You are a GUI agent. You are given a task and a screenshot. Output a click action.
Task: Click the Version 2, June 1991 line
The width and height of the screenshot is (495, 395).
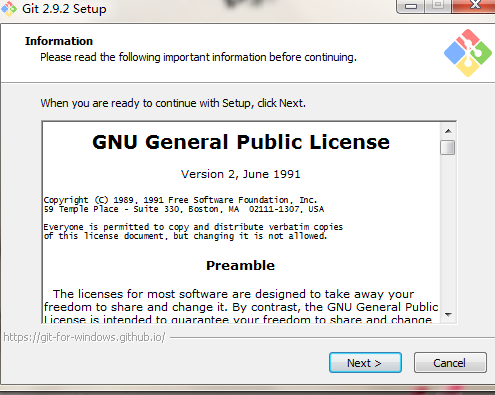point(240,174)
